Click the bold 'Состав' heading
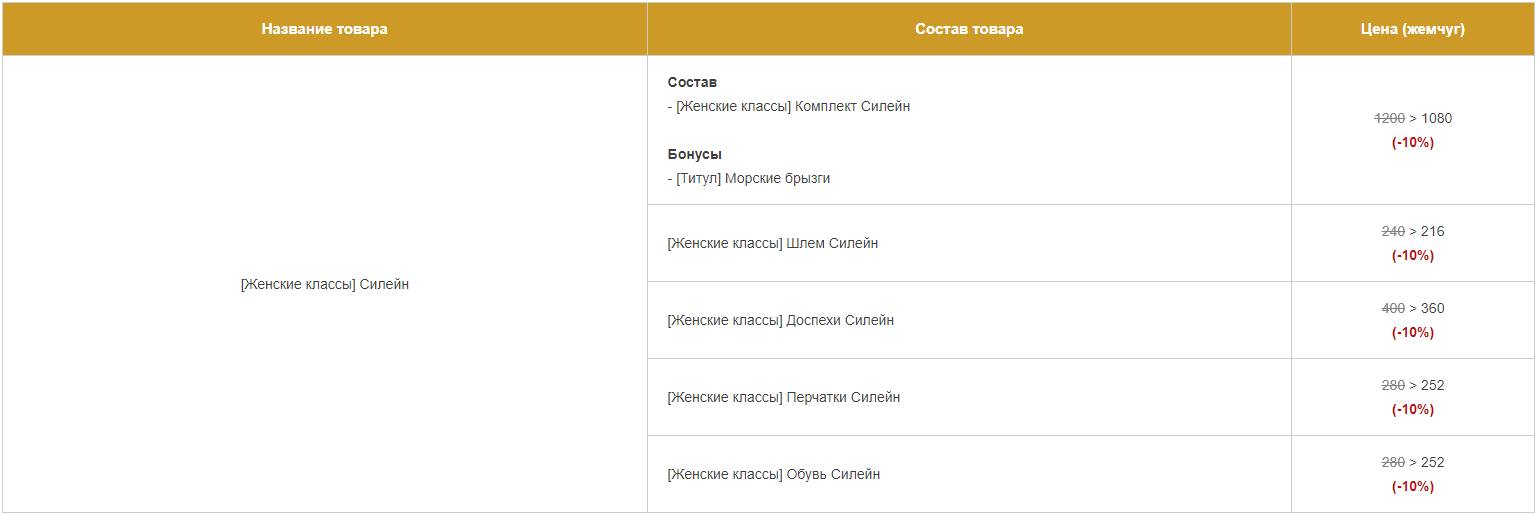The width and height of the screenshot is (1537, 515). (692, 82)
